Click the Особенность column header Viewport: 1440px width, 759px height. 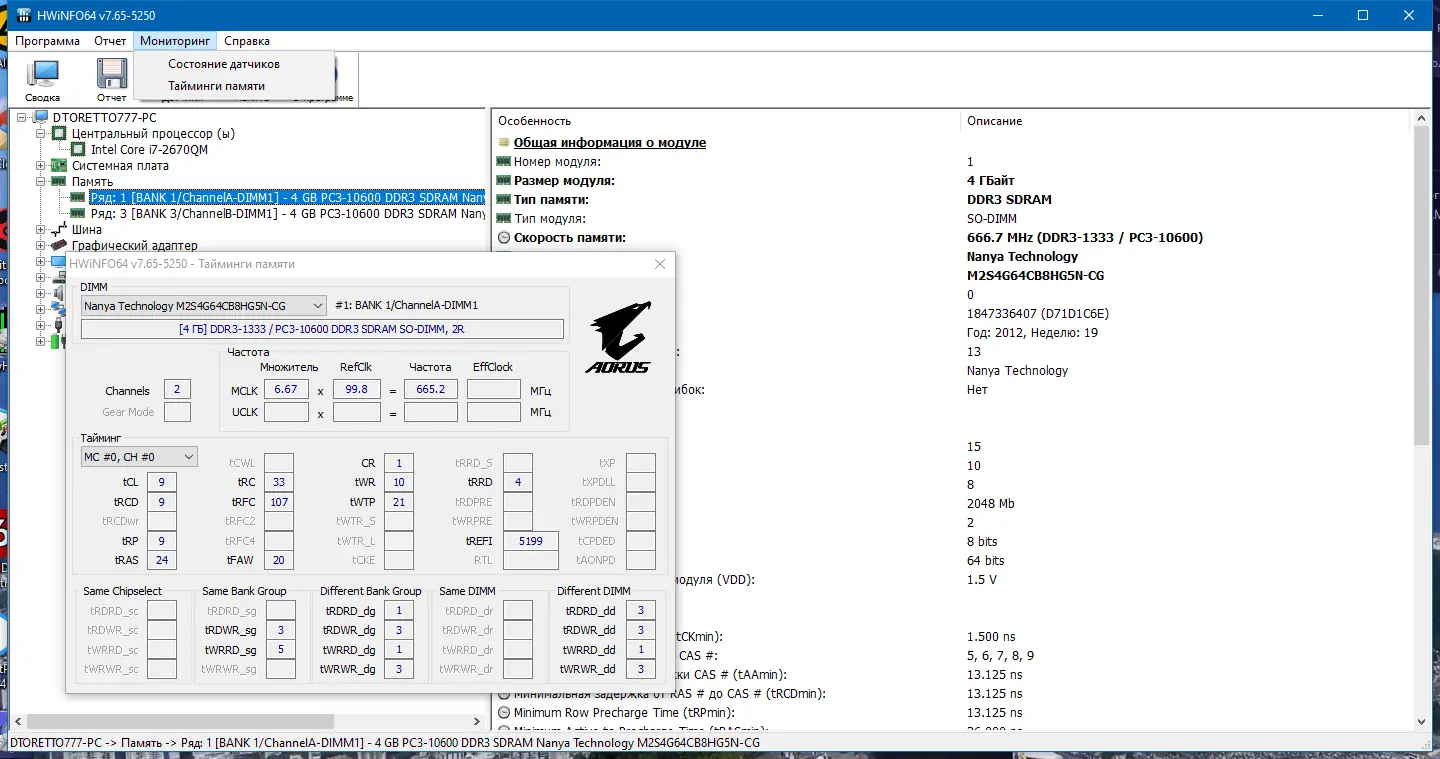(x=725, y=121)
